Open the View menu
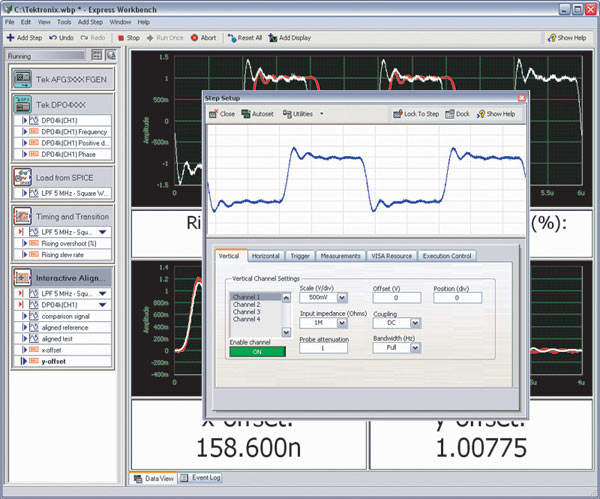The height and width of the screenshot is (499, 600). click(x=44, y=22)
